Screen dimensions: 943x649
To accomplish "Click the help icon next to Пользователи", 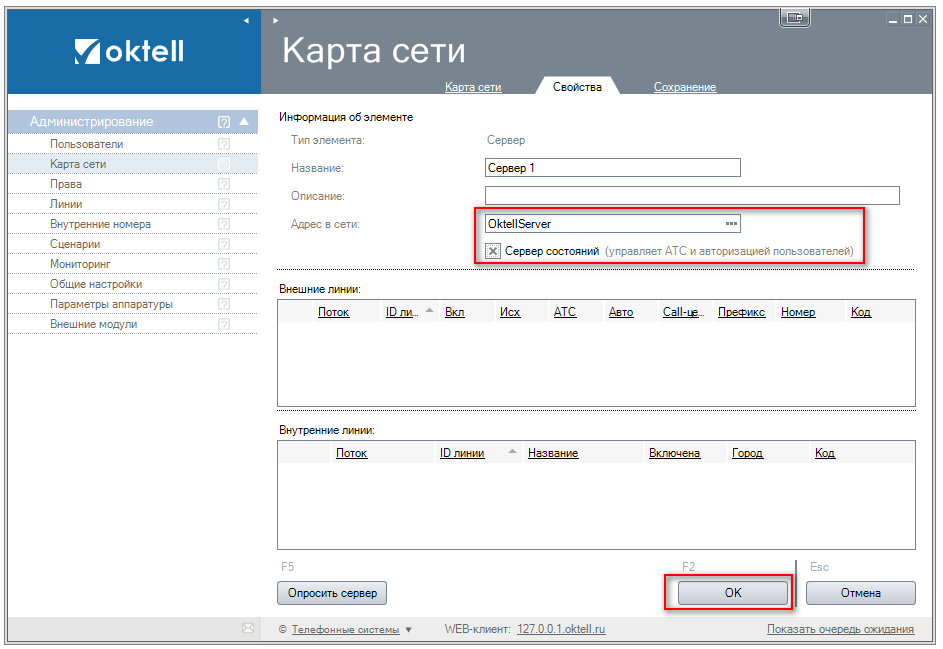I will (224, 144).
